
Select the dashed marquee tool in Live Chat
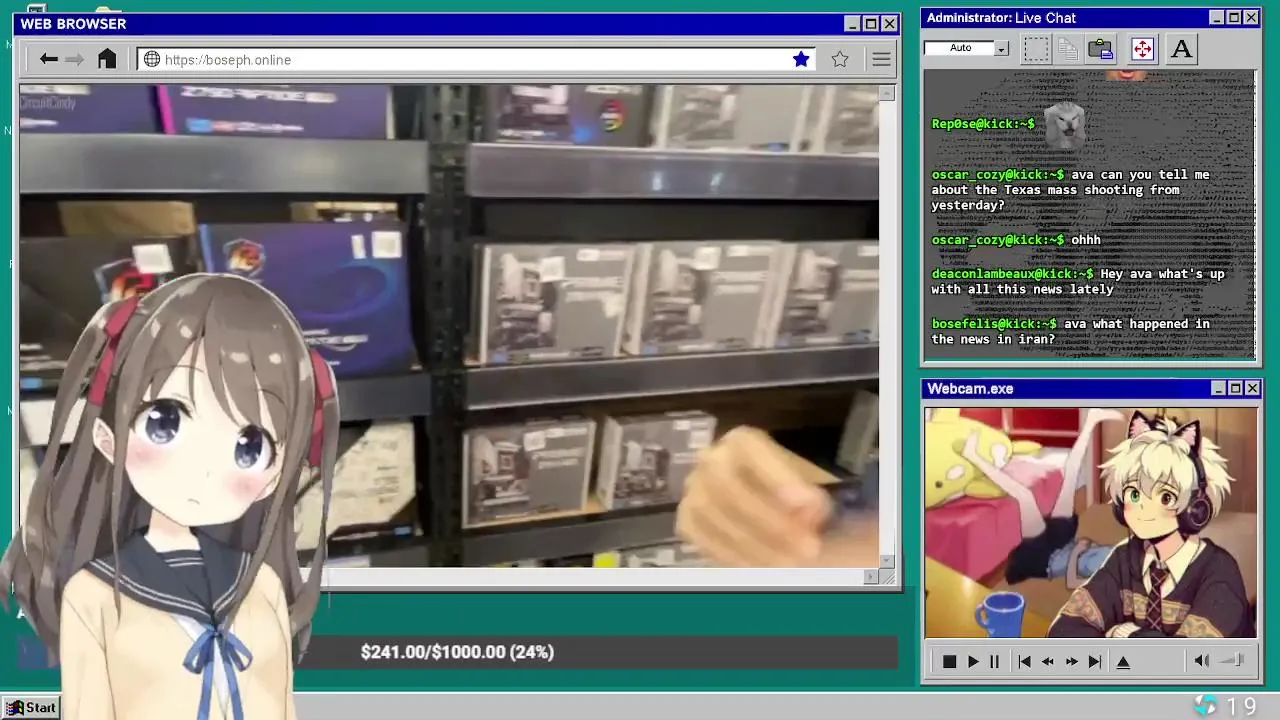(x=1036, y=49)
